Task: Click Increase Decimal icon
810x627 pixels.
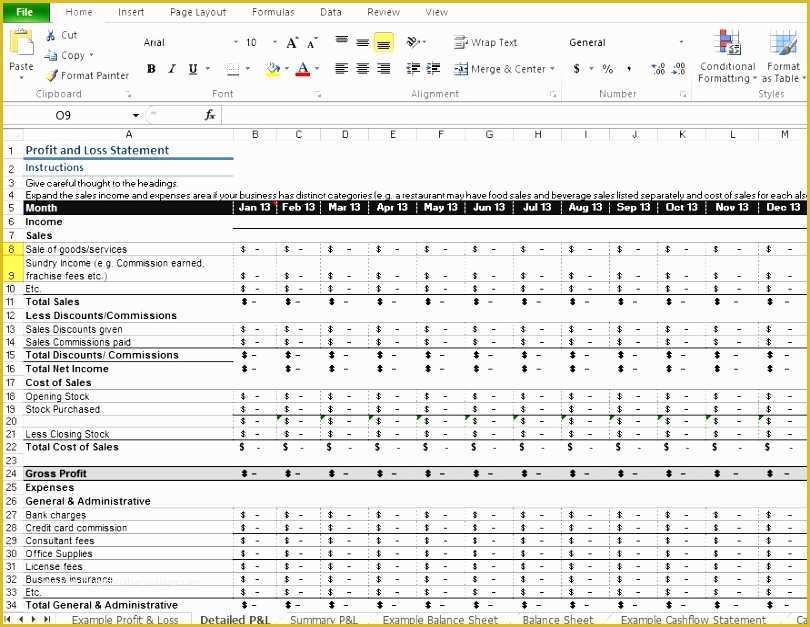Action: point(658,68)
